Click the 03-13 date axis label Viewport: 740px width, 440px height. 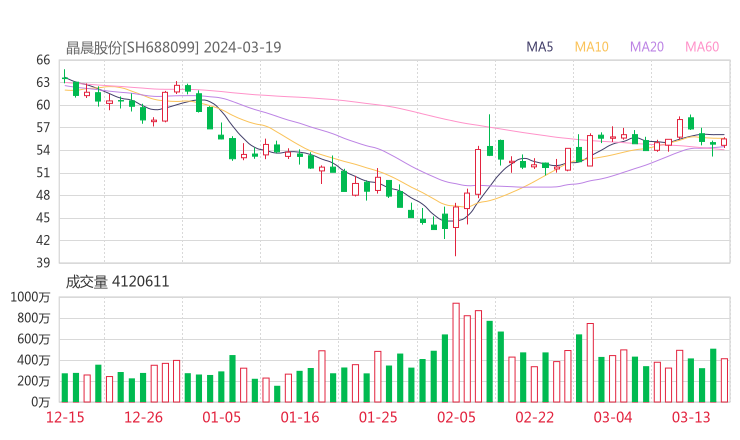point(691,417)
